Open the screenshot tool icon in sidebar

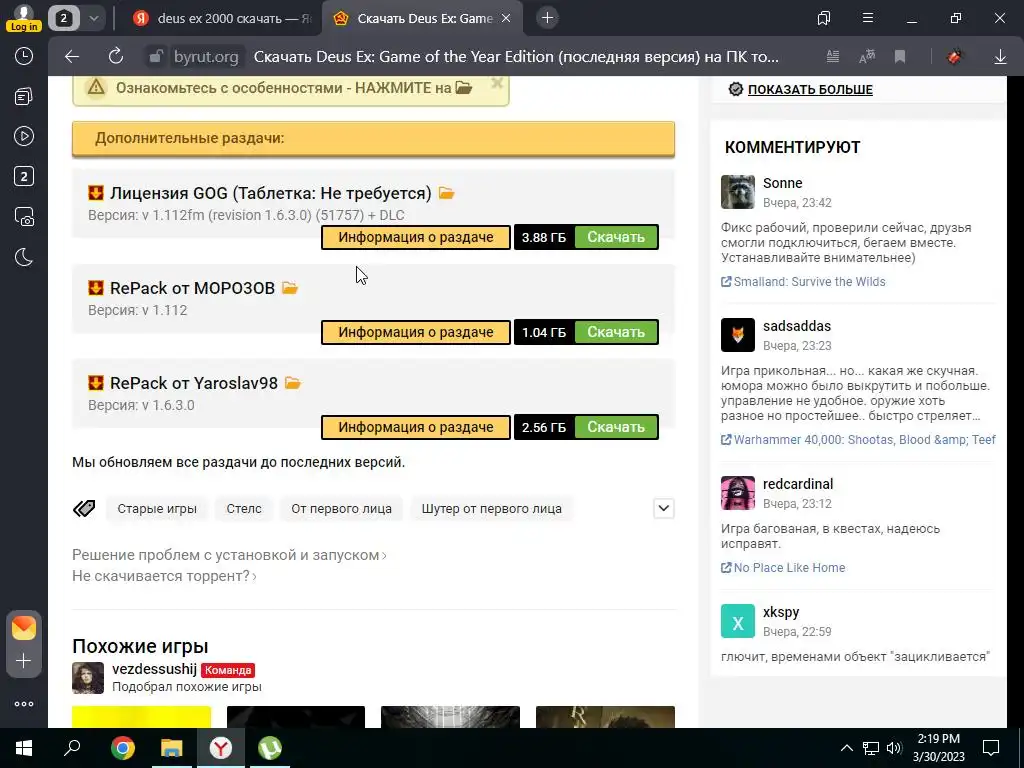point(24,217)
